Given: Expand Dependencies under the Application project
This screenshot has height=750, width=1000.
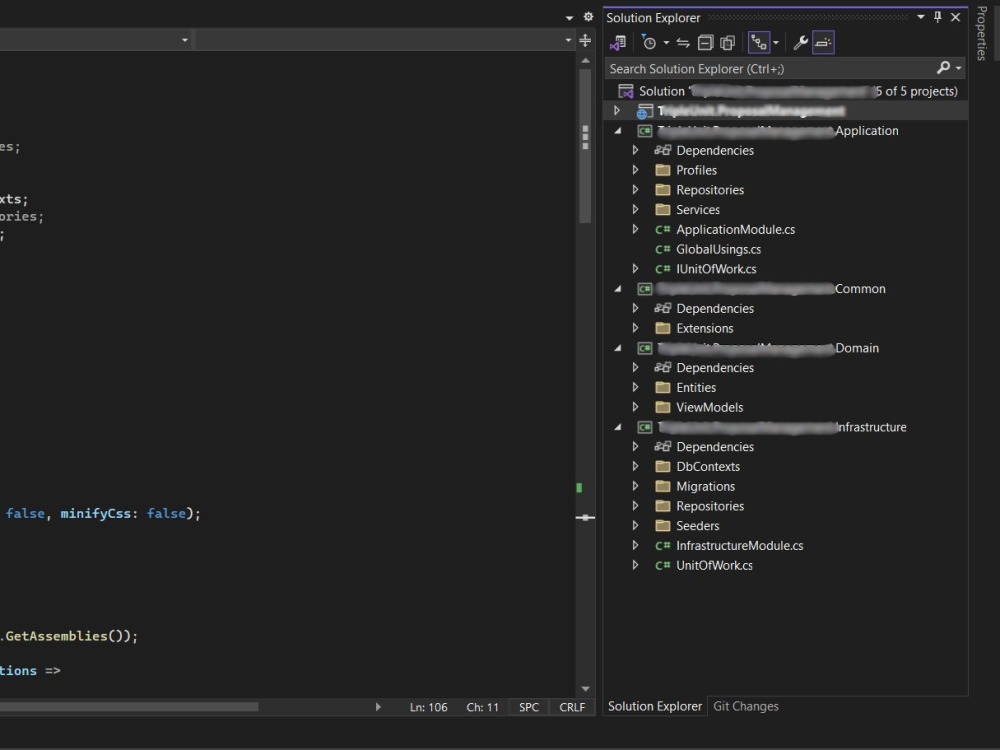Looking at the screenshot, I should pyautogui.click(x=634, y=150).
